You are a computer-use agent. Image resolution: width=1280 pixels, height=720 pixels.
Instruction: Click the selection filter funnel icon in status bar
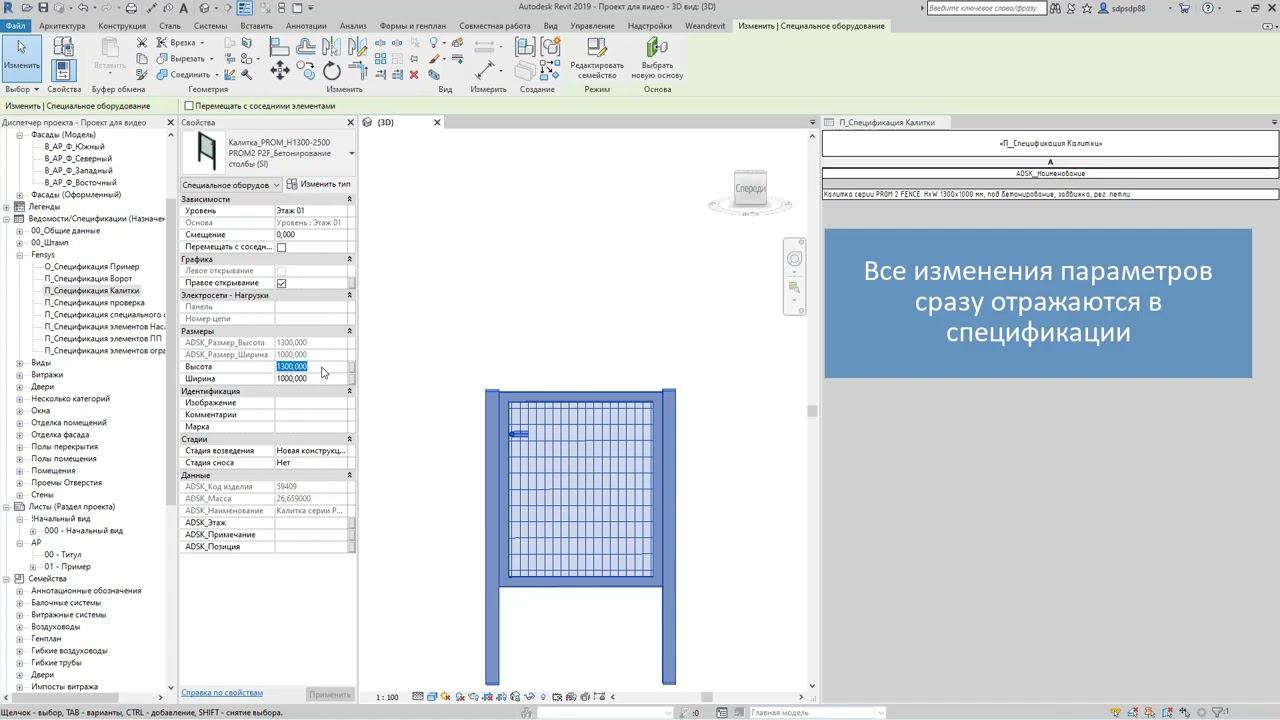1218,712
